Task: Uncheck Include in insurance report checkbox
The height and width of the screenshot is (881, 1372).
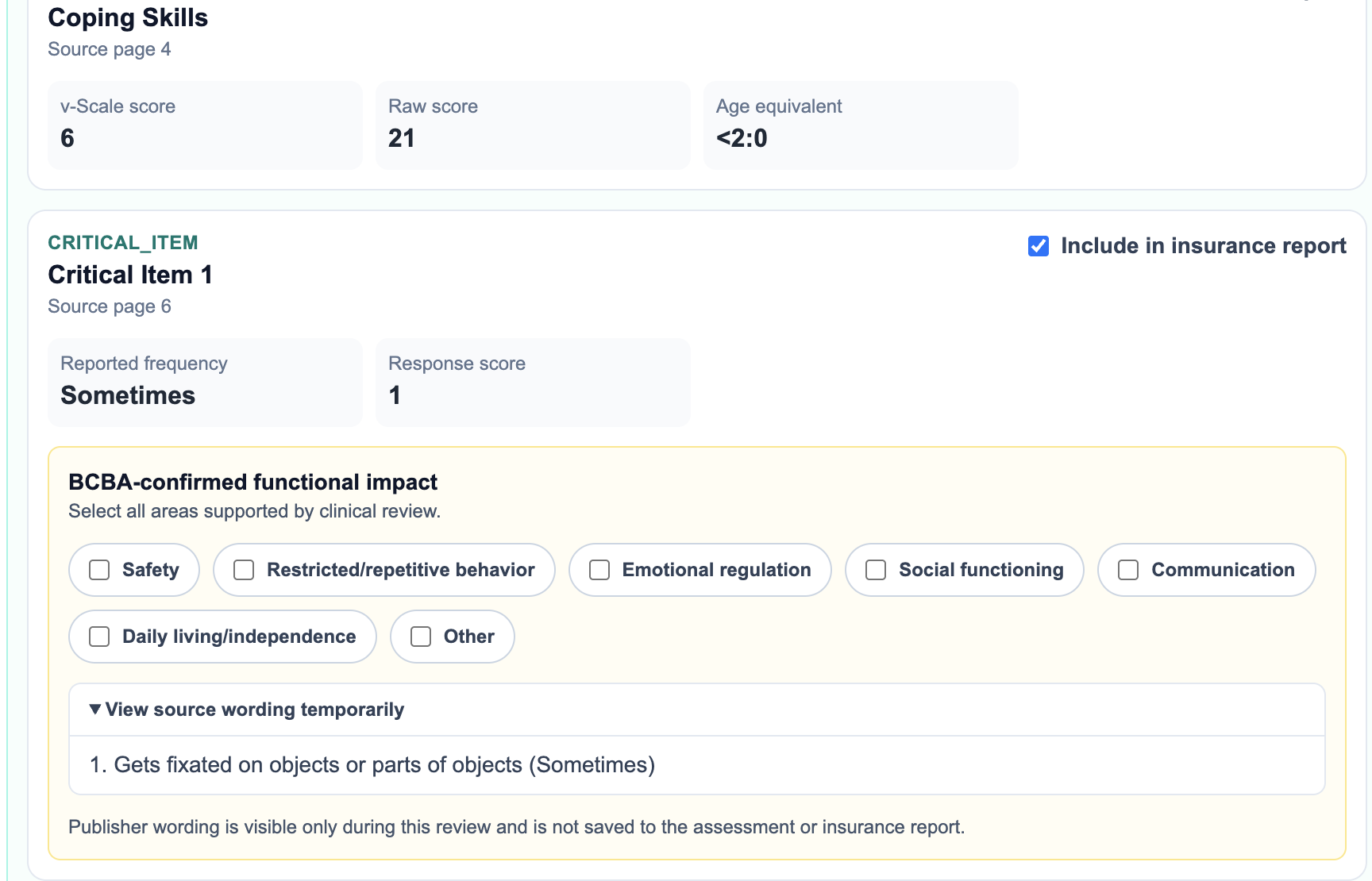Action: (1039, 246)
